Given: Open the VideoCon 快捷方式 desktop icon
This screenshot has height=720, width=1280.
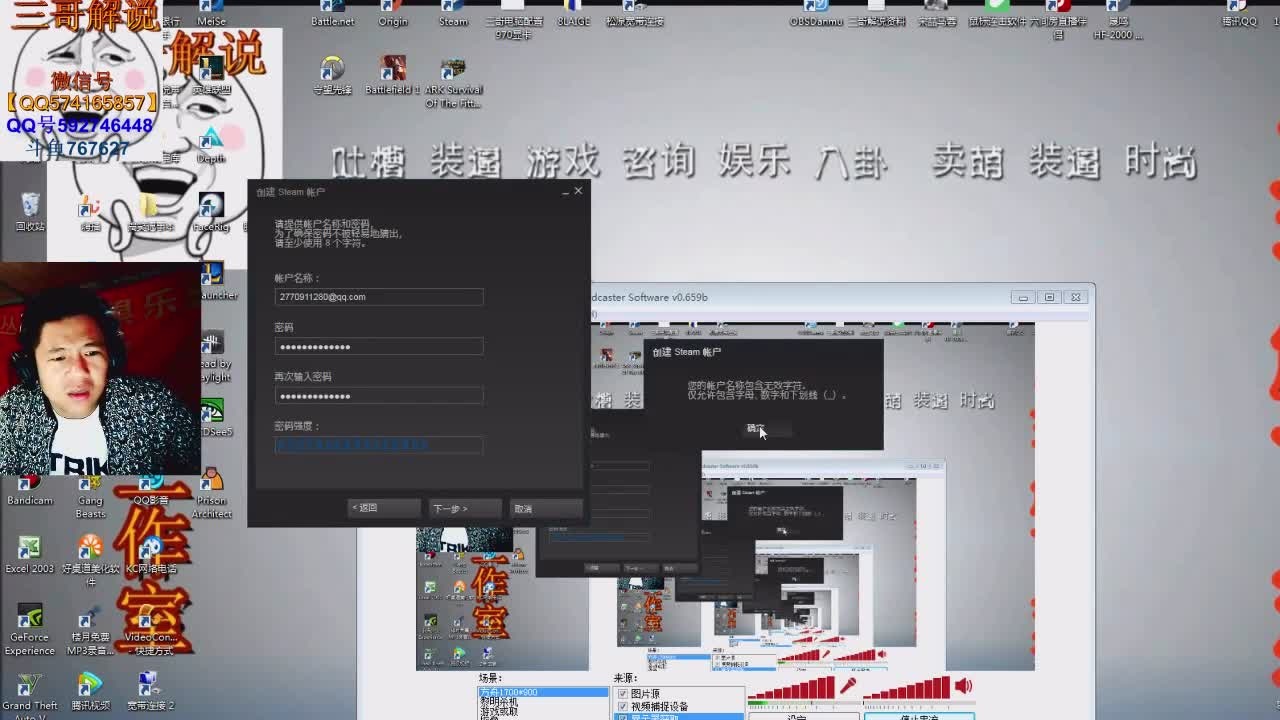Looking at the screenshot, I should click(150, 630).
